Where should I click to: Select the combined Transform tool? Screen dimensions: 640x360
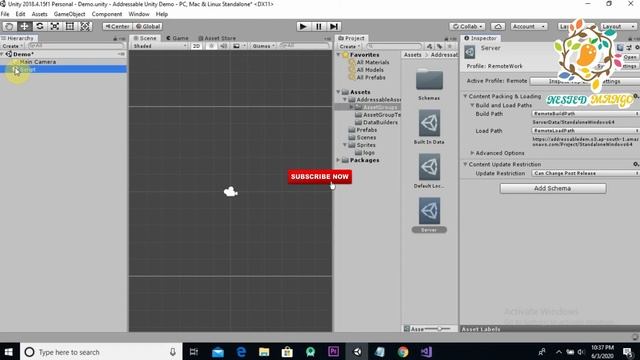tap(85, 26)
